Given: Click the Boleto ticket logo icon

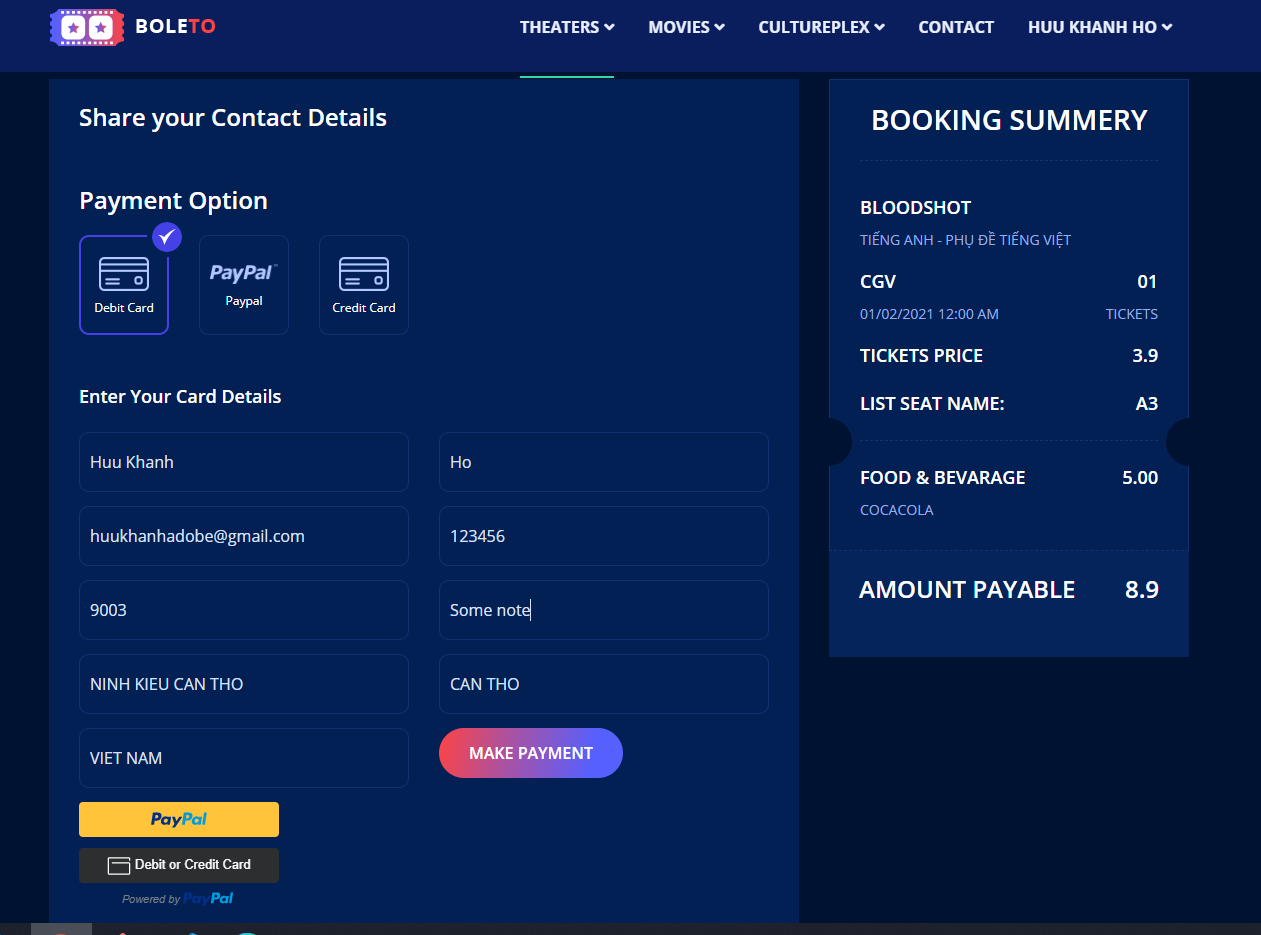Looking at the screenshot, I should tap(87, 27).
